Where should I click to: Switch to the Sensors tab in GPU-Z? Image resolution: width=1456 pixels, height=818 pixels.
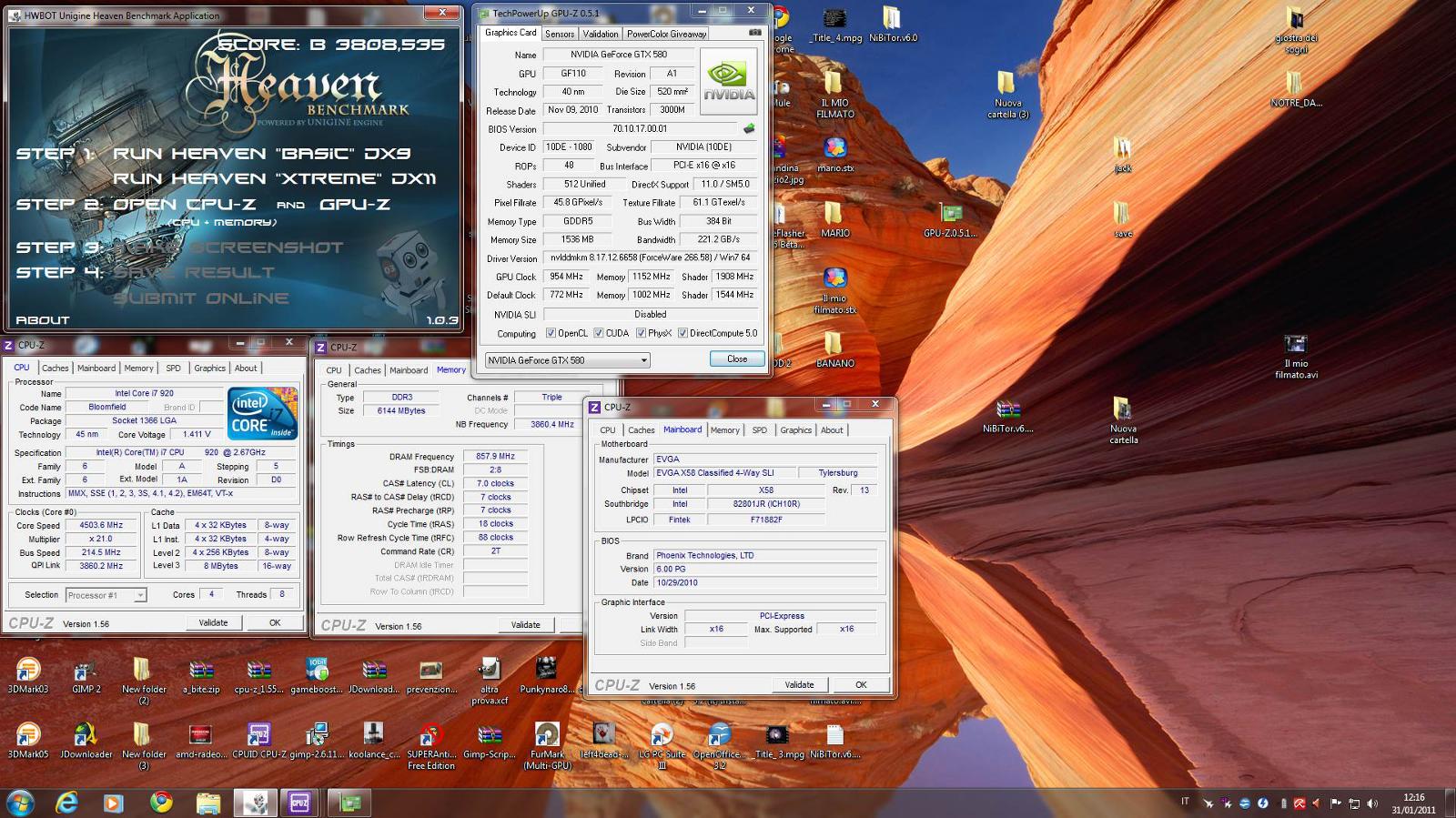[x=560, y=34]
